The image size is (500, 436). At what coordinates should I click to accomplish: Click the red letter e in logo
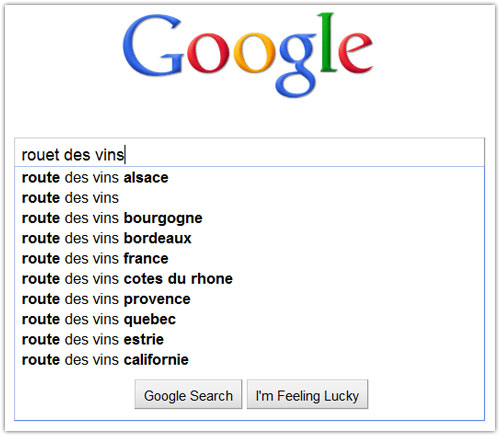click(355, 53)
